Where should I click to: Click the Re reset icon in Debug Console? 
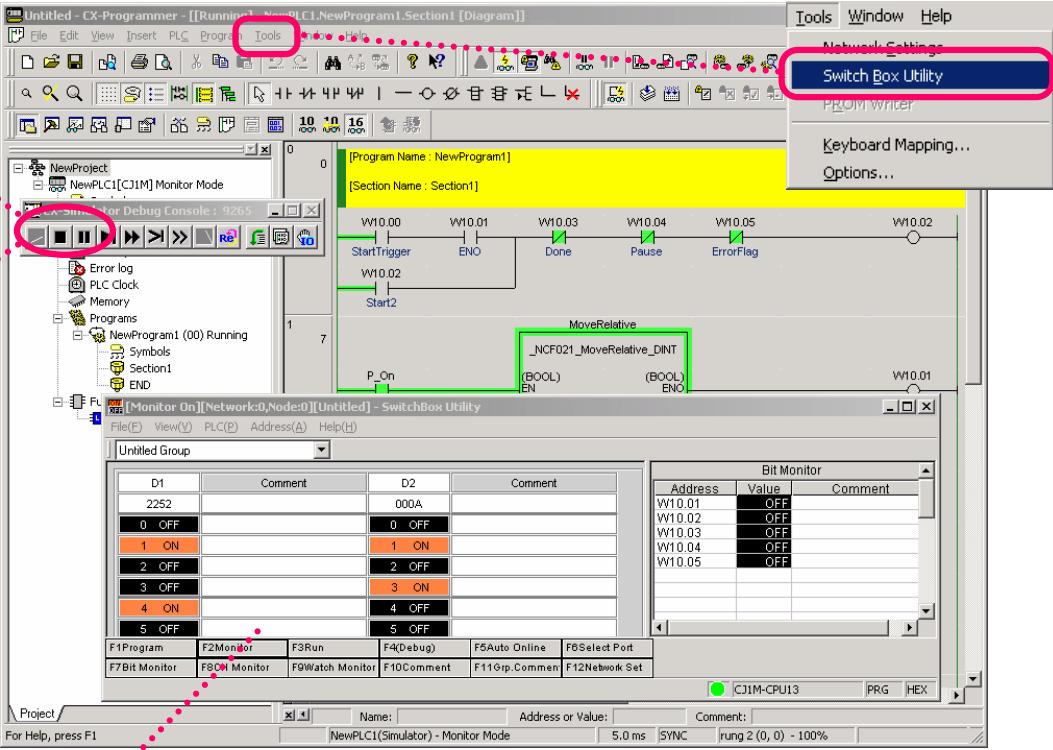pos(227,237)
